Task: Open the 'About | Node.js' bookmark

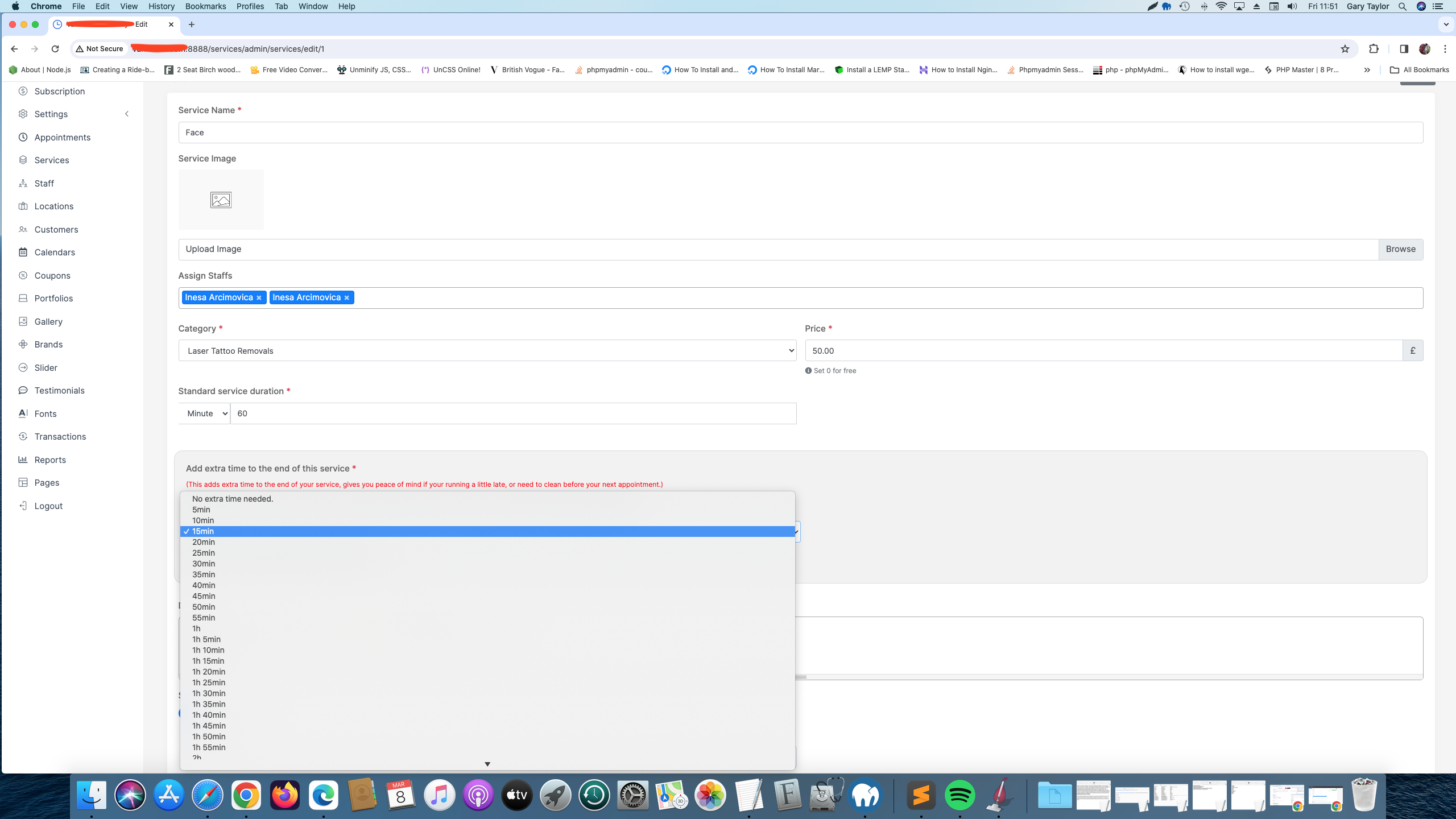Action: pyautogui.click(x=40, y=70)
